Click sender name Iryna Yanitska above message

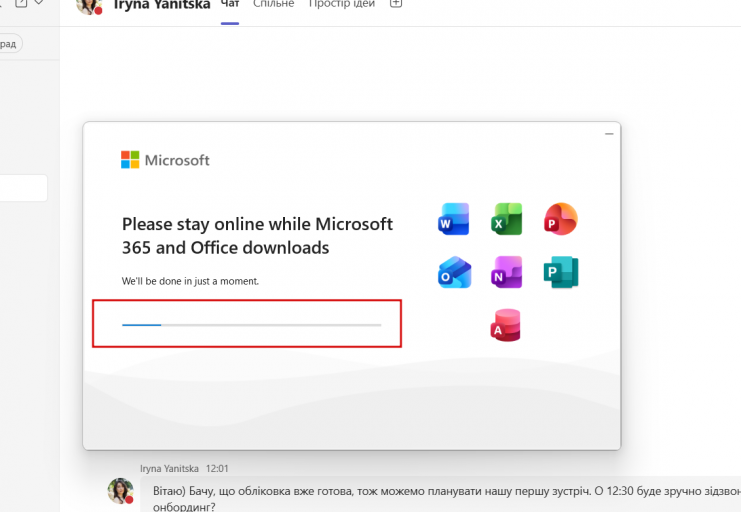169,469
